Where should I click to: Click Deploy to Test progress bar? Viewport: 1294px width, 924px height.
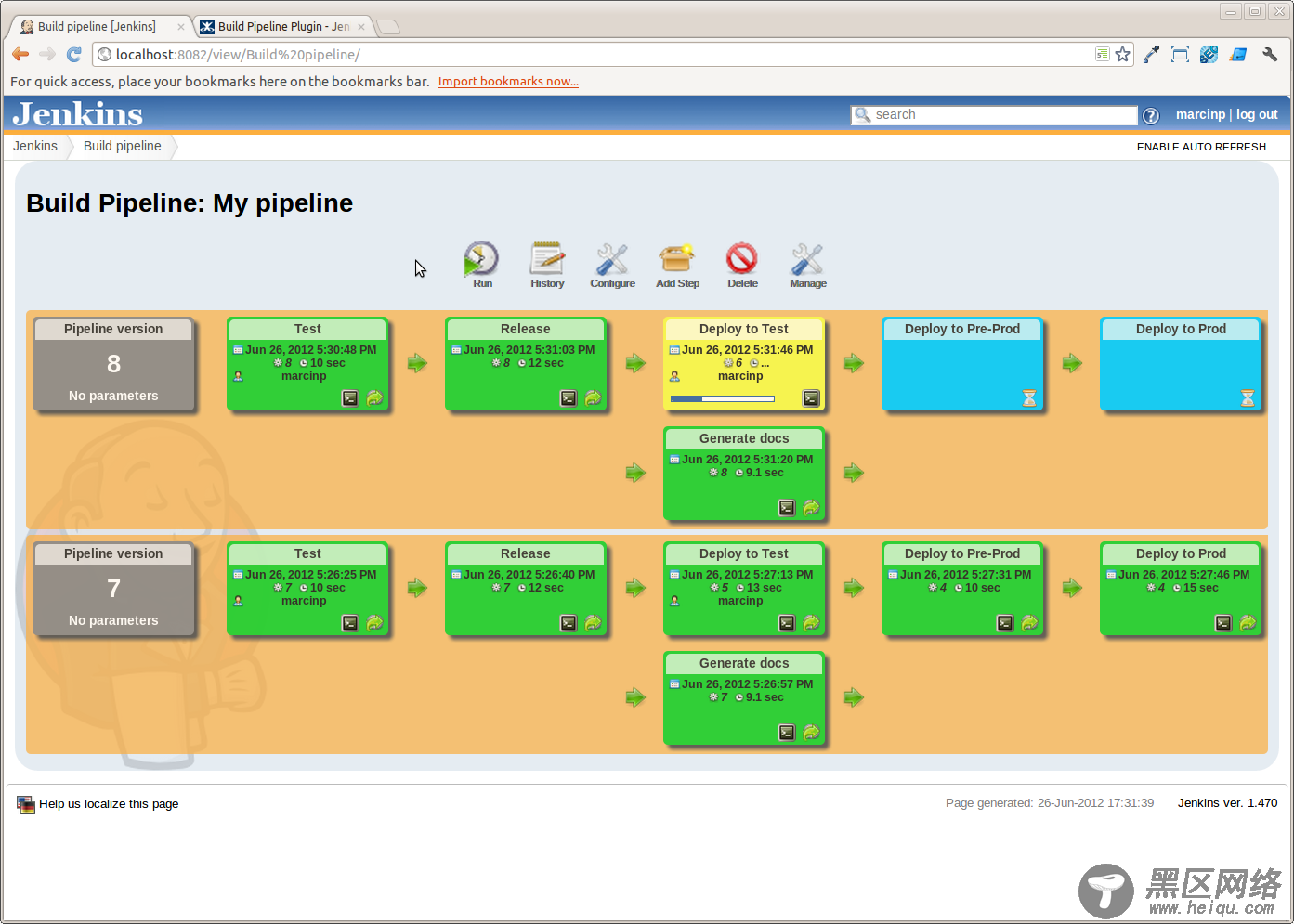[723, 399]
